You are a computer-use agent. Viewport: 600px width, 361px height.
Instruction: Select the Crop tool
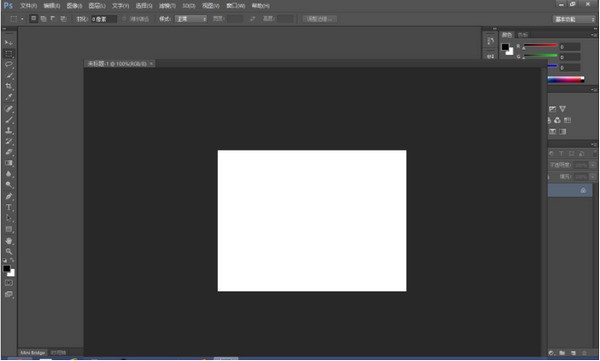[8, 86]
